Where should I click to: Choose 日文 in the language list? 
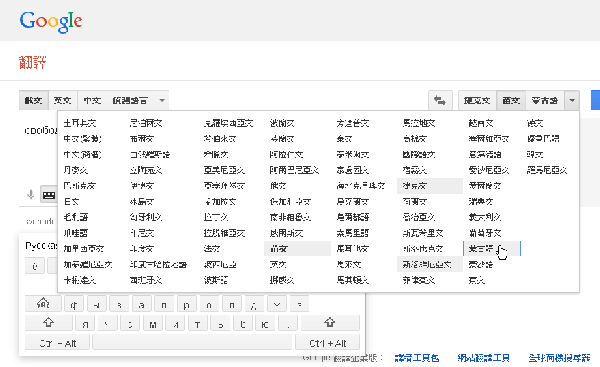tap(72, 201)
